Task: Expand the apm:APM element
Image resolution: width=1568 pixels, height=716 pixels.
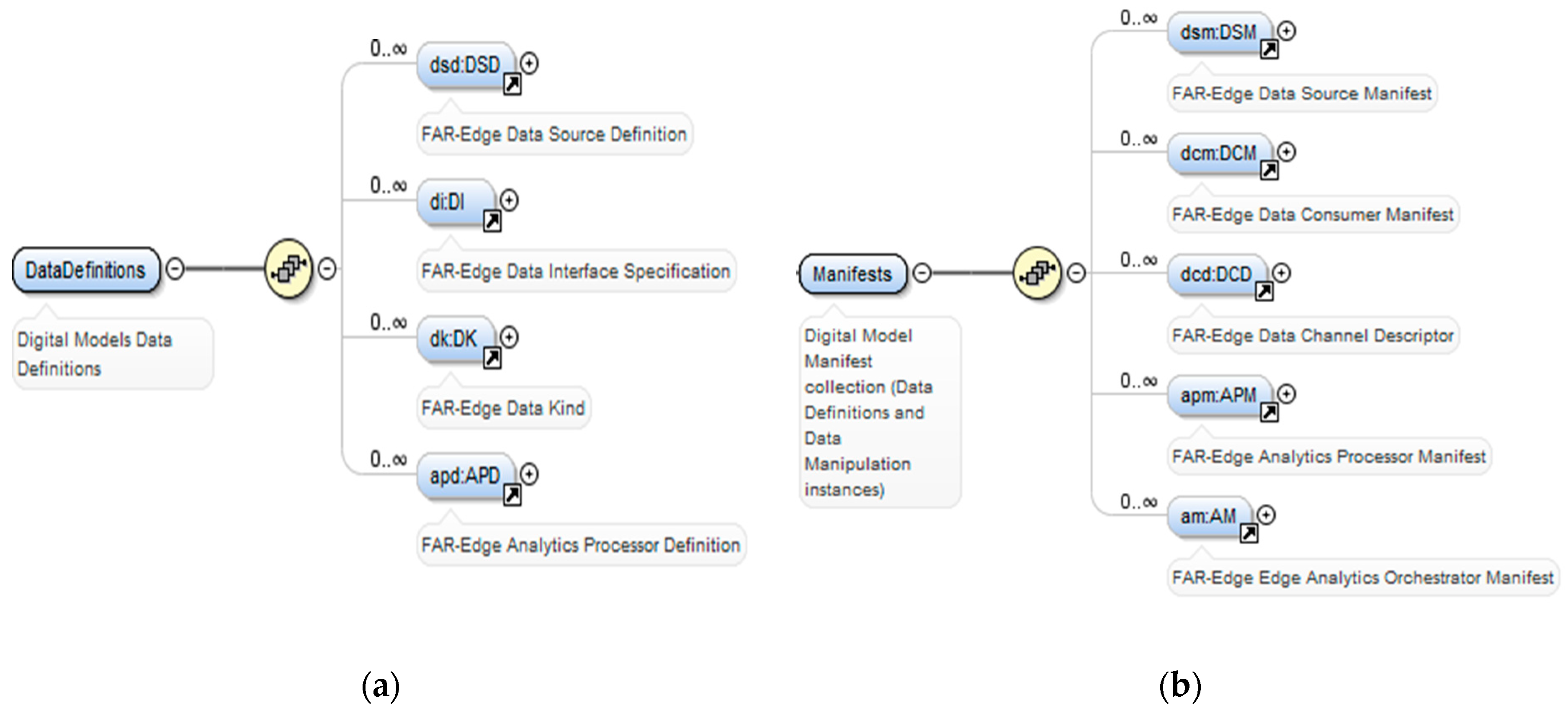Action: 1286,394
